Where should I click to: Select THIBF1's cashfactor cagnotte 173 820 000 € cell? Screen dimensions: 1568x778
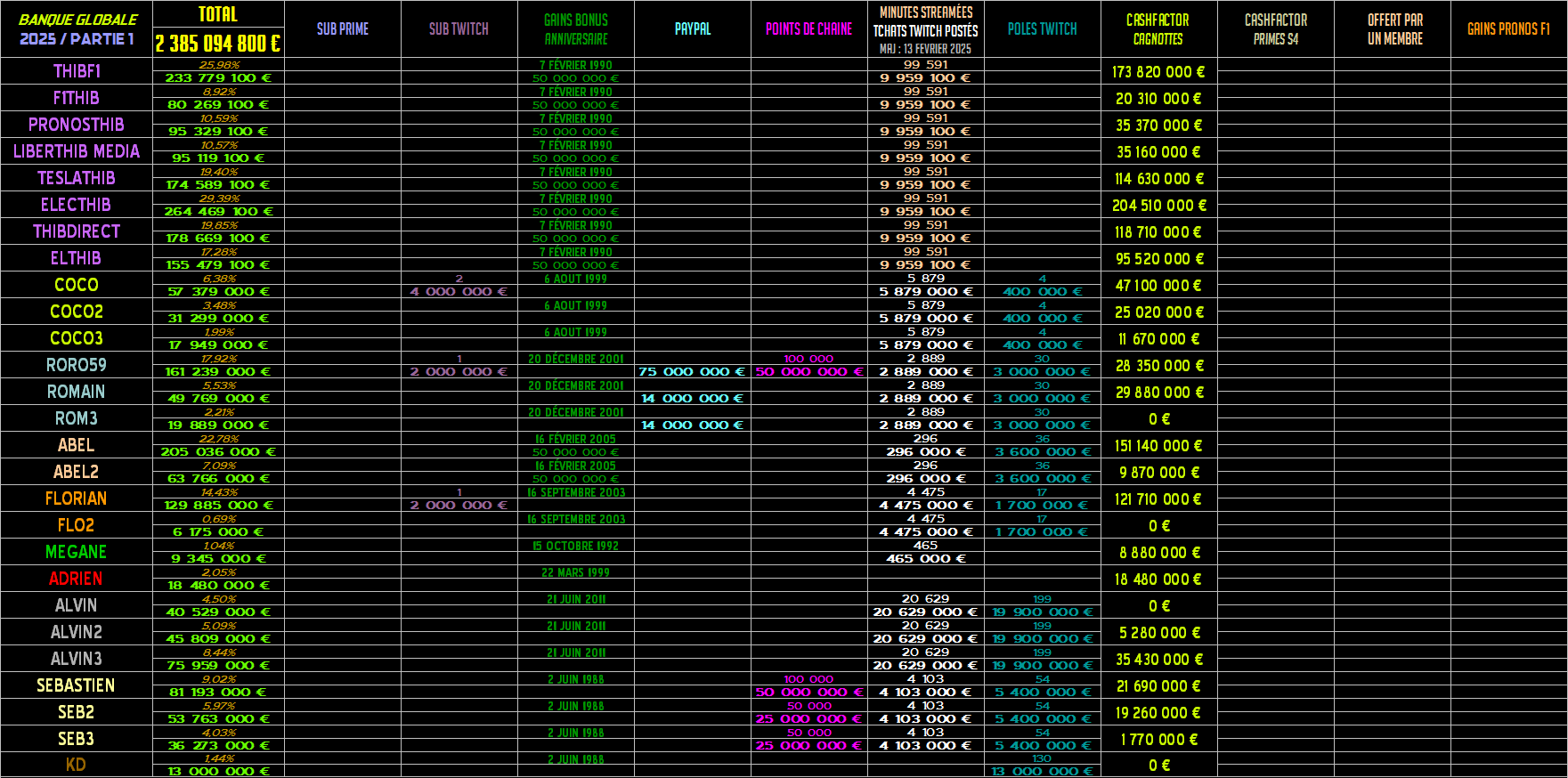[x=1158, y=72]
